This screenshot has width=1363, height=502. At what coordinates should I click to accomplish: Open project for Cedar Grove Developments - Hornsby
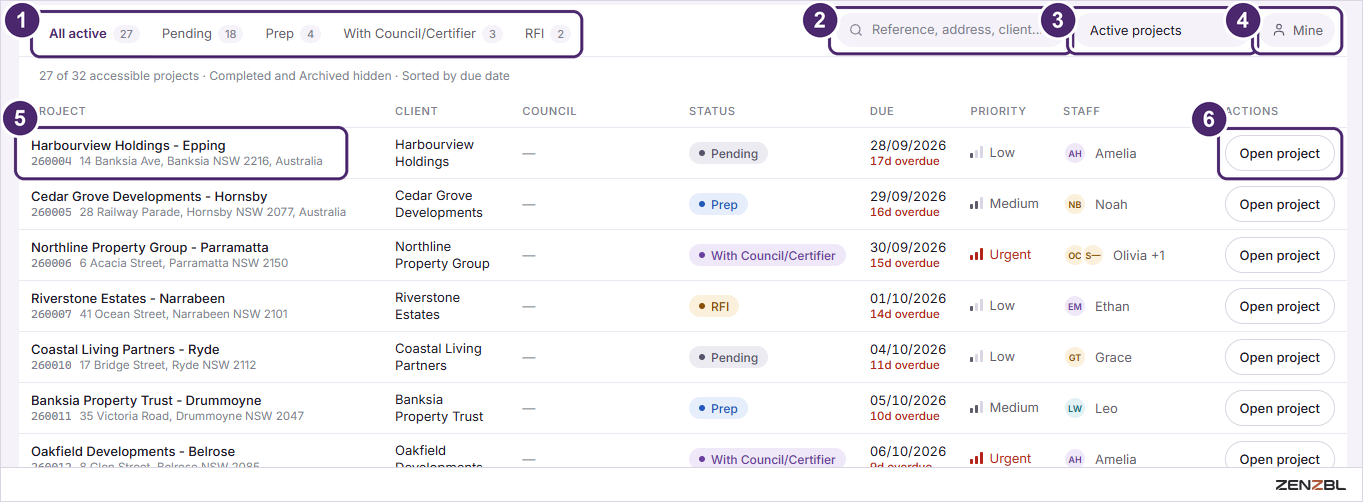[1279, 204]
